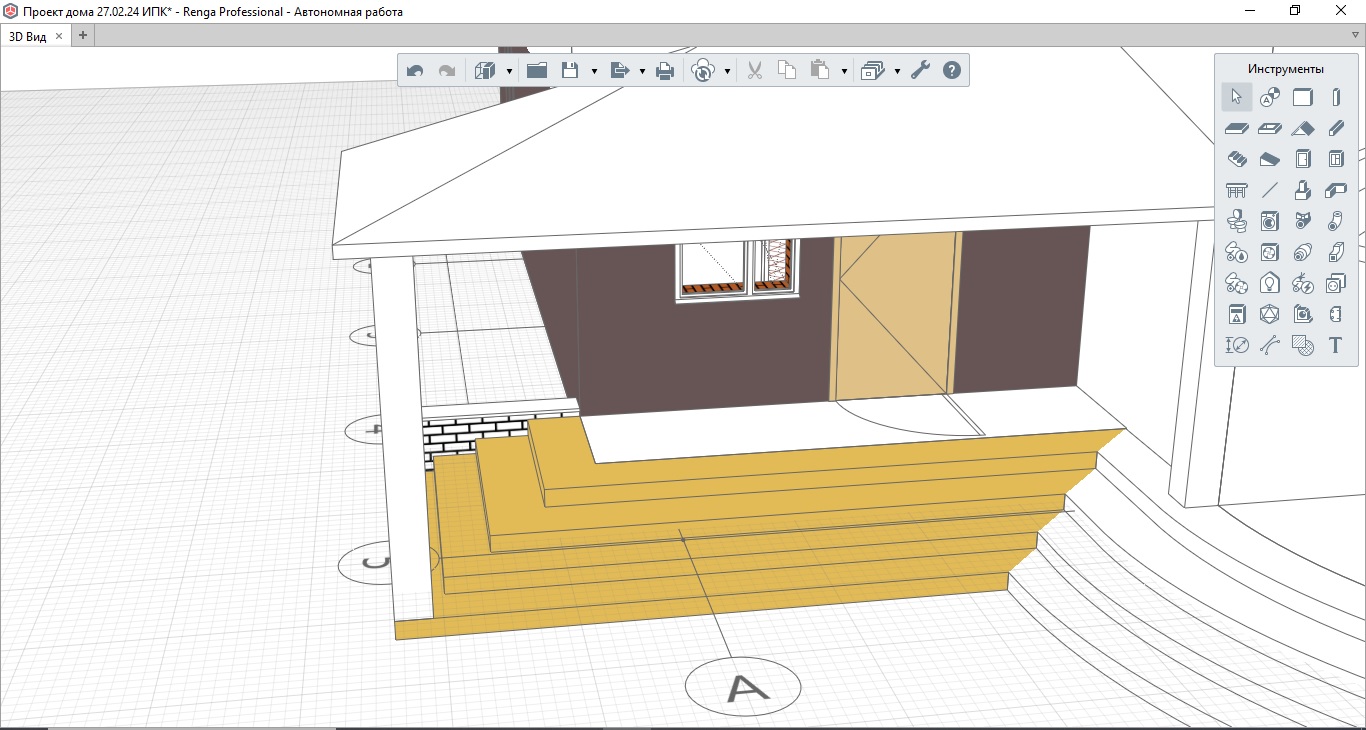Activate the Window tool
The height and width of the screenshot is (730, 1366).
tap(1335, 159)
